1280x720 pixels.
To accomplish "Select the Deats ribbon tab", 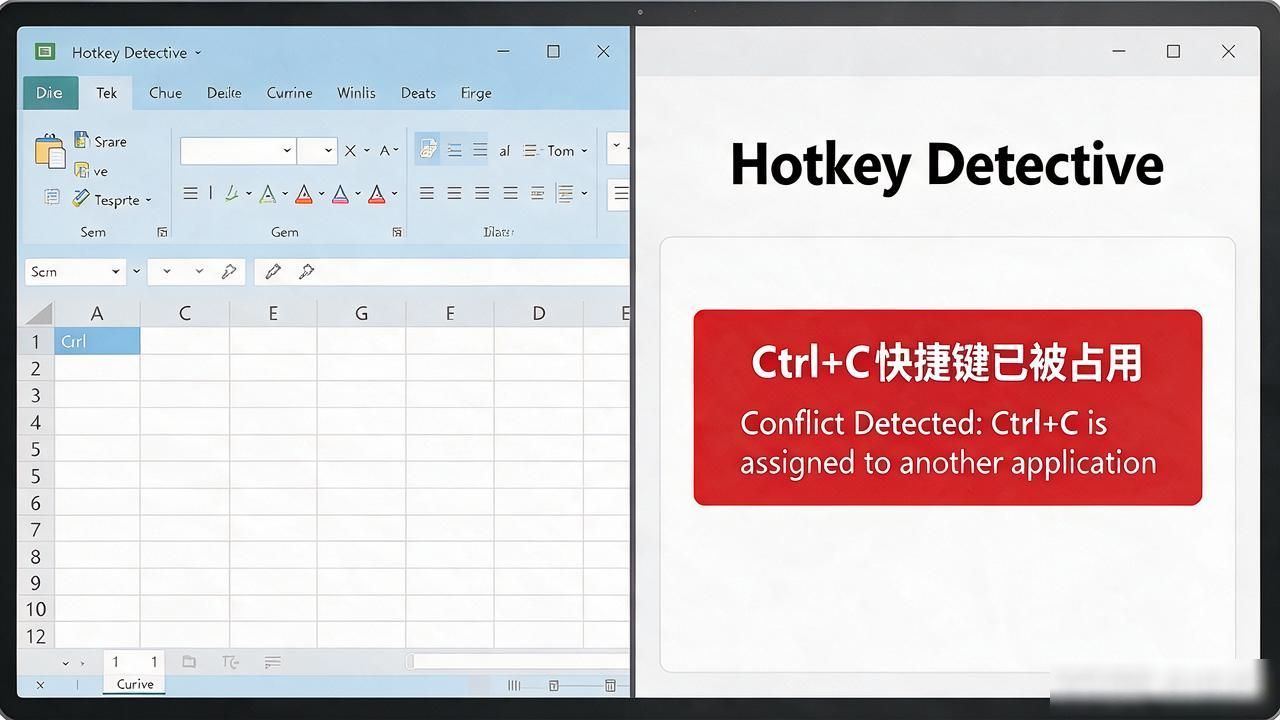I will (x=418, y=93).
